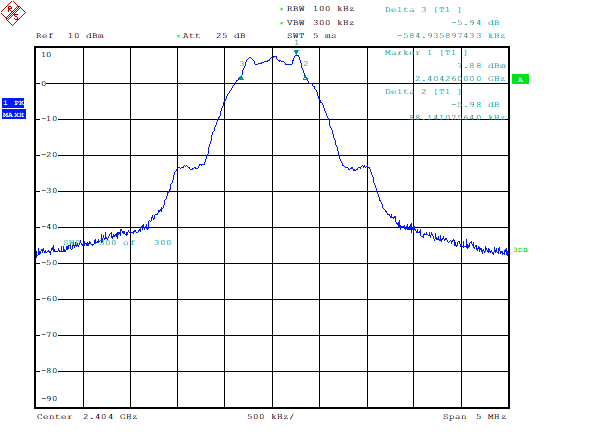This screenshot has height=445, width=605.
Task: Click the Span 5 MHz label
Action: click(x=474, y=416)
